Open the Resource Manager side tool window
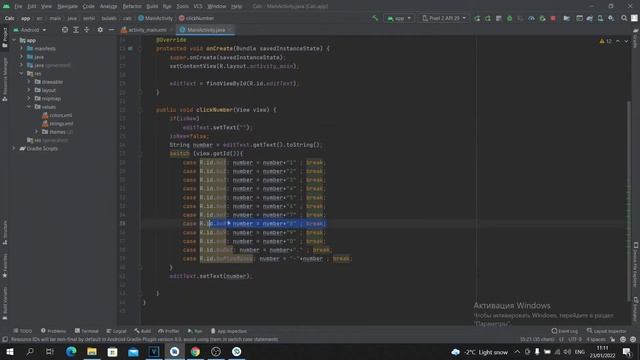 point(5,79)
